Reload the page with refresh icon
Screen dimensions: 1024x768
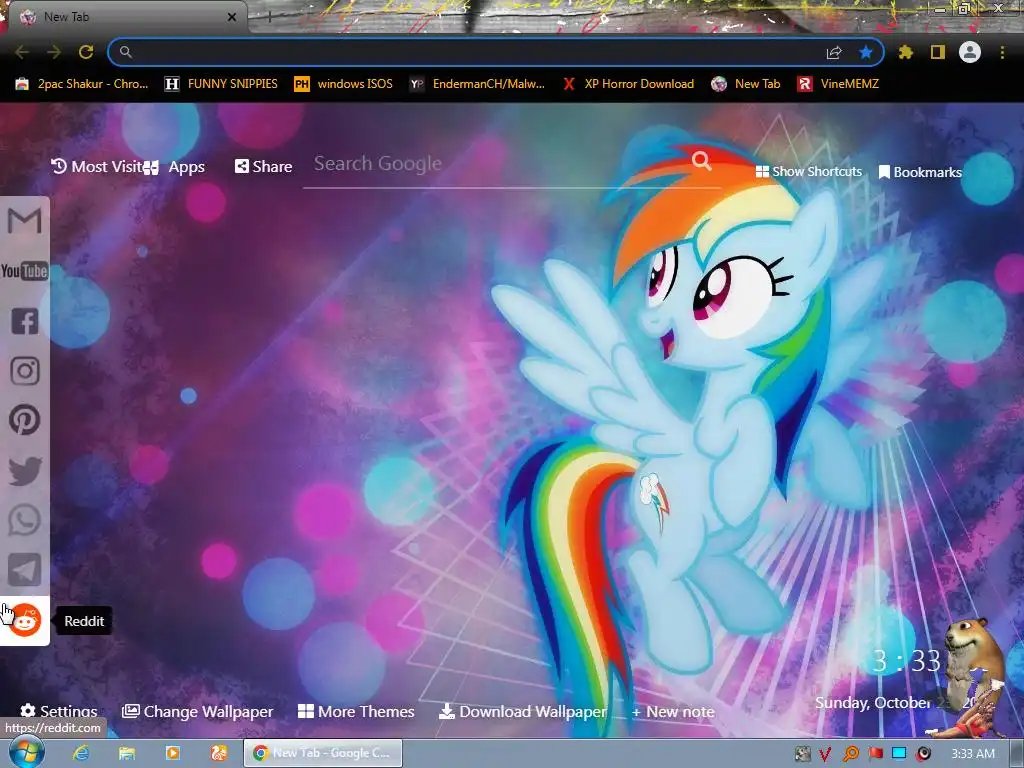click(x=86, y=52)
